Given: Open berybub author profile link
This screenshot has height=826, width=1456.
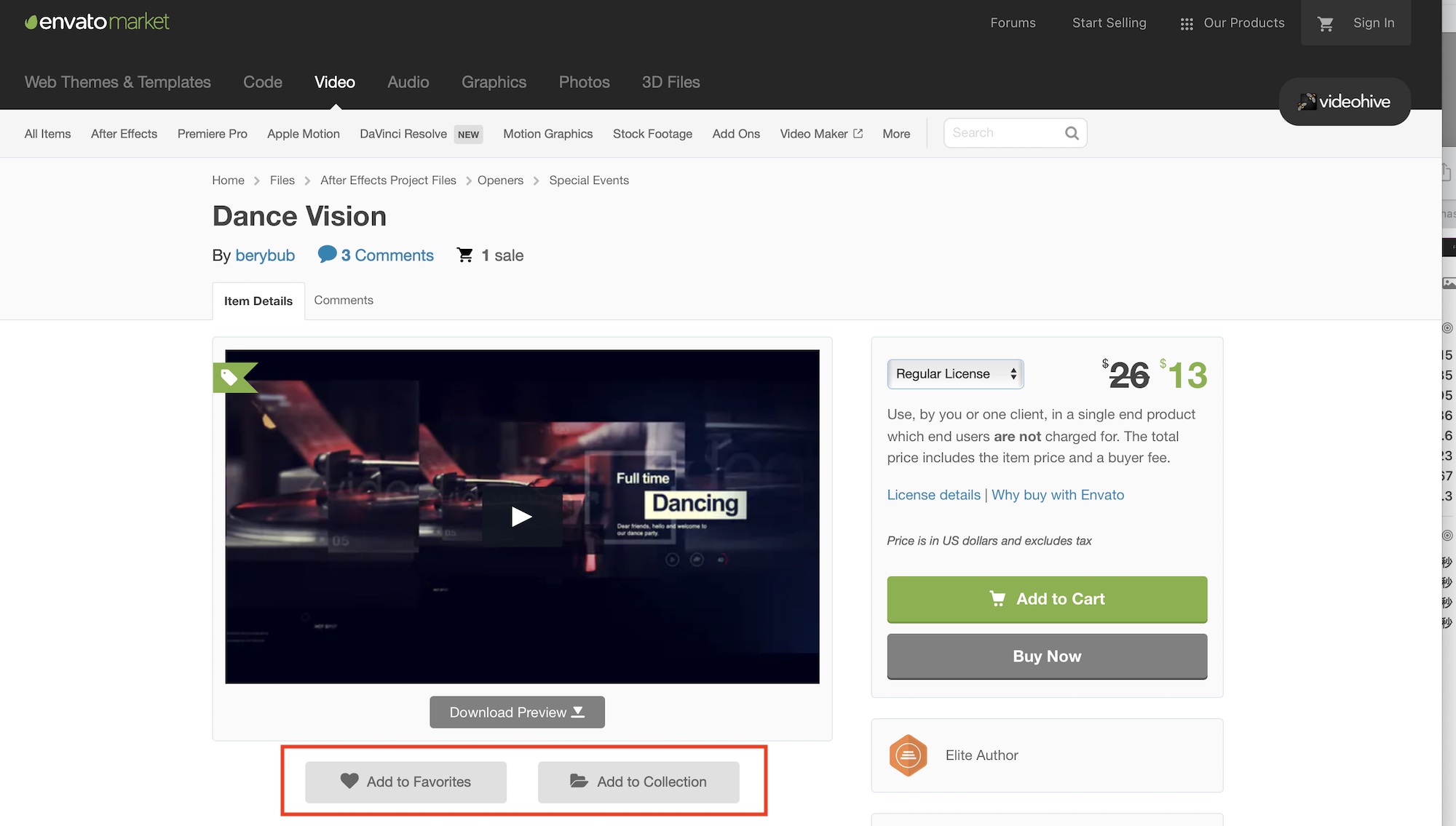Looking at the screenshot, I should click(x=265, y=255).
